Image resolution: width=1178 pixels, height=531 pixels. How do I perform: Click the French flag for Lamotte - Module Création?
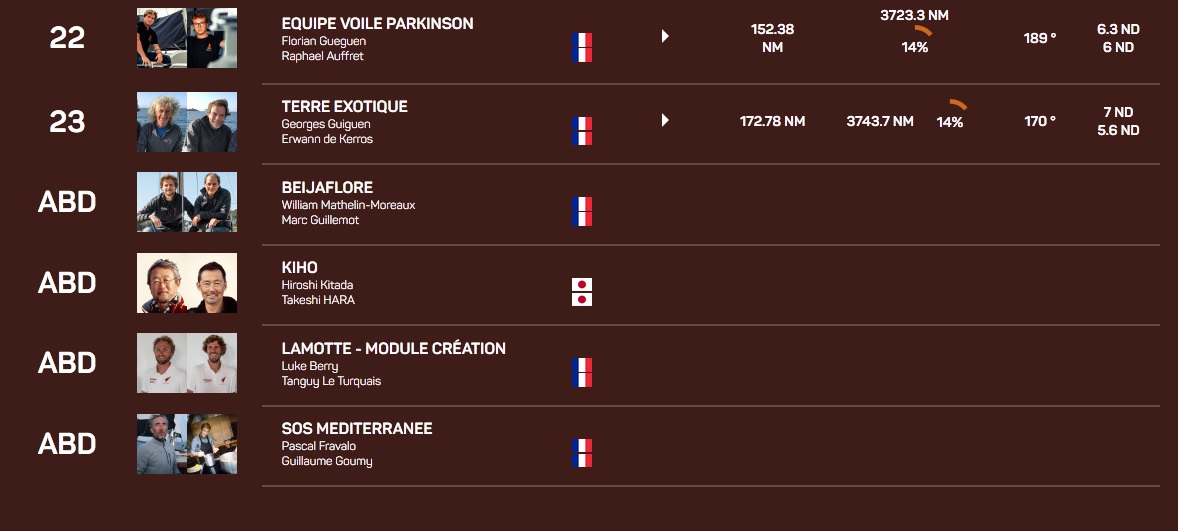(x=582, y=372)
